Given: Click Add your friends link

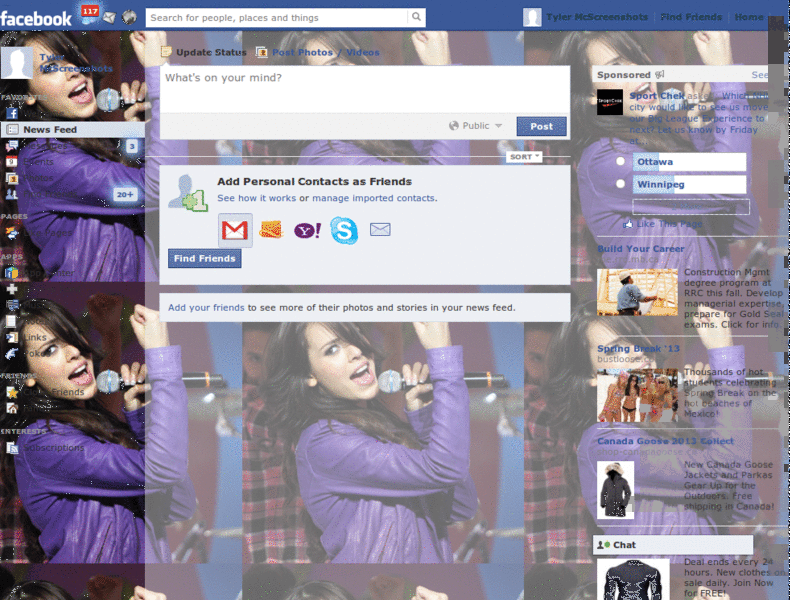Looking at the screenshot, I should point(206,308).
